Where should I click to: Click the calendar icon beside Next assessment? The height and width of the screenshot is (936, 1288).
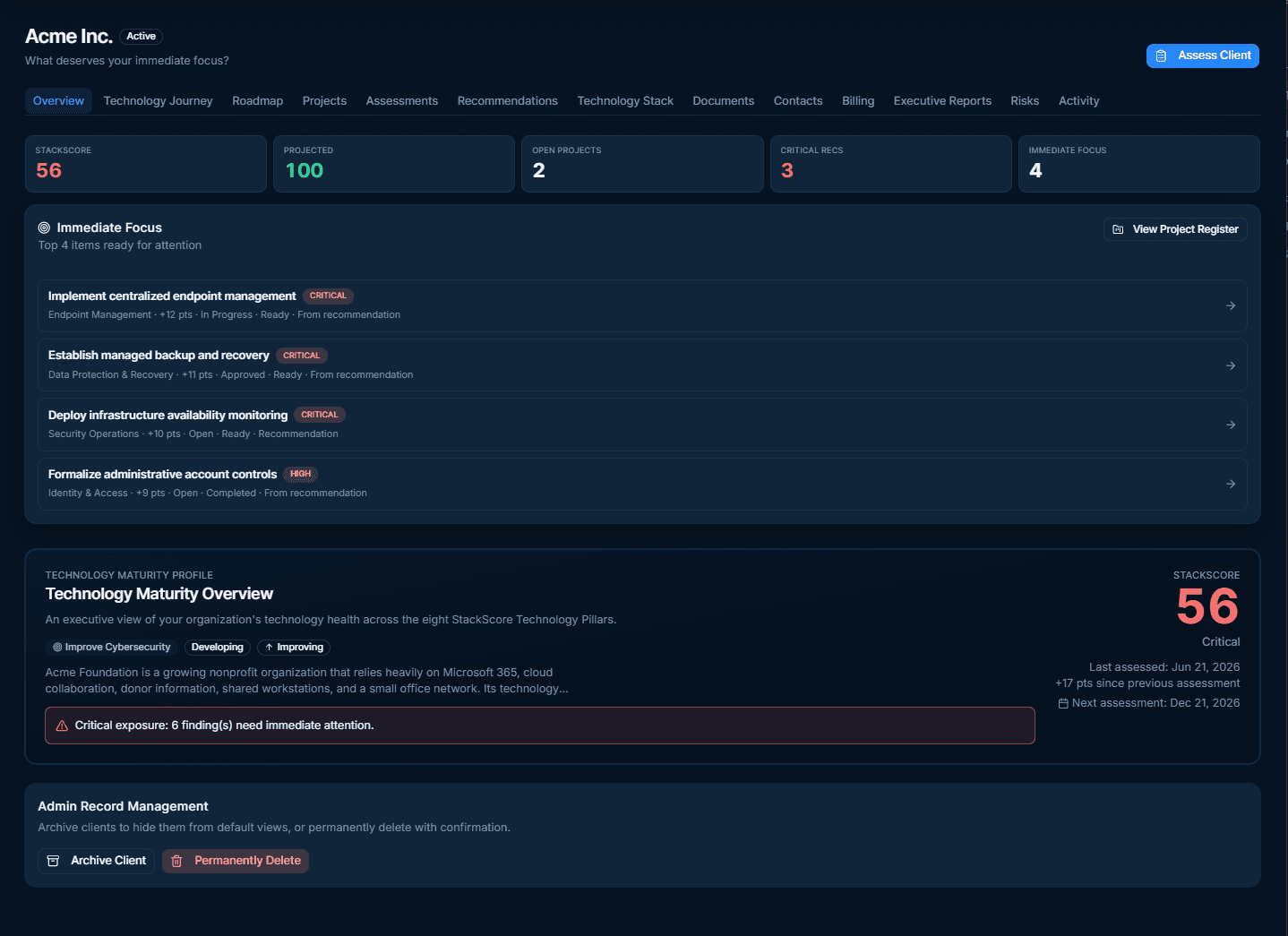1063,703
